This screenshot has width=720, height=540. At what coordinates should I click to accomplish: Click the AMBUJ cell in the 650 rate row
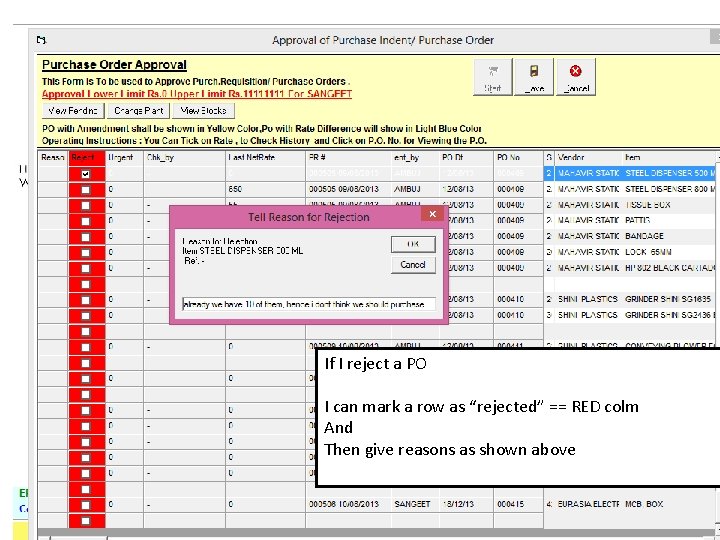click(416, 189)
